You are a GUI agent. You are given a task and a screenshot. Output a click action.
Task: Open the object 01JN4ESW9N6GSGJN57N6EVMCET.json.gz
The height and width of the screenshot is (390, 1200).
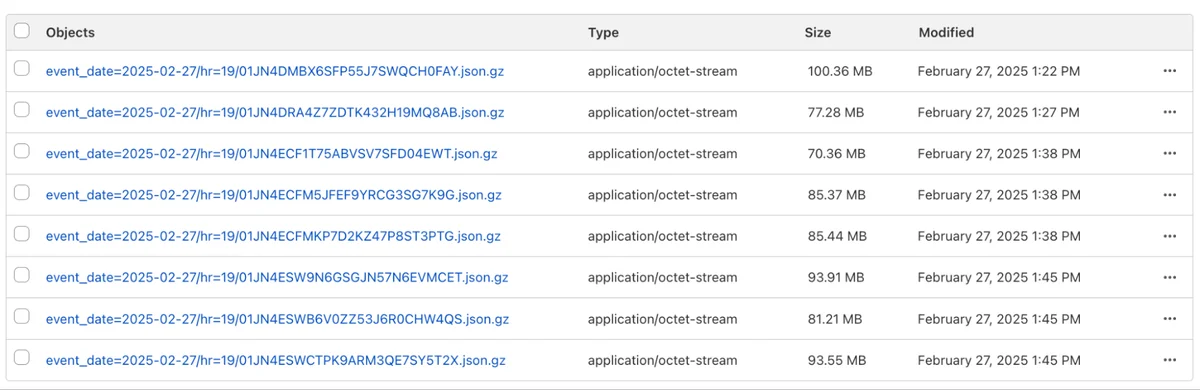tap(277, 278)
